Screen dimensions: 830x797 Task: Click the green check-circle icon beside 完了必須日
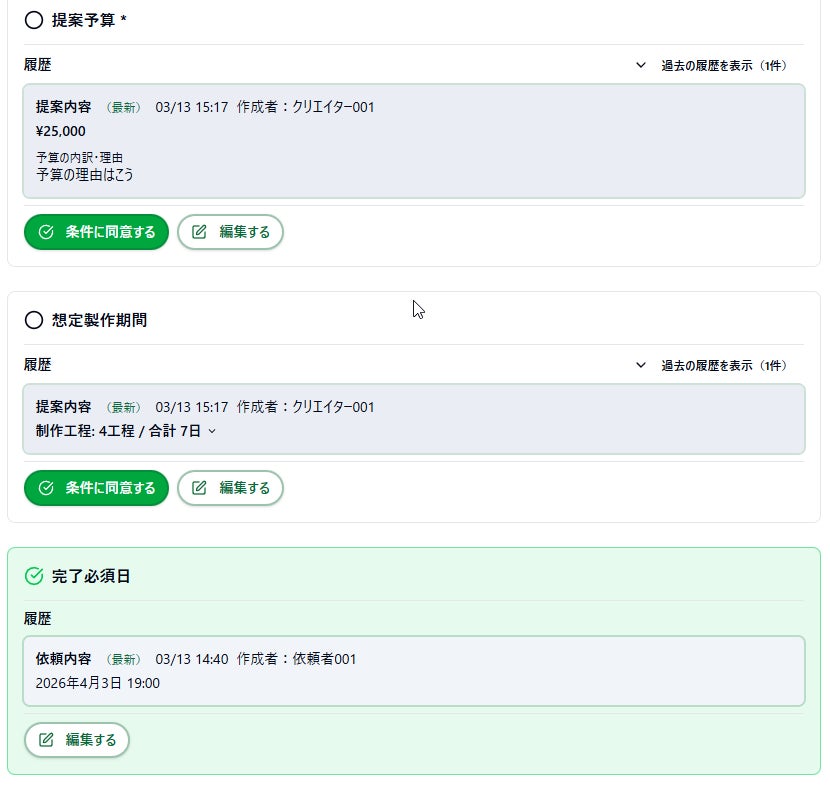pos(33,576)
